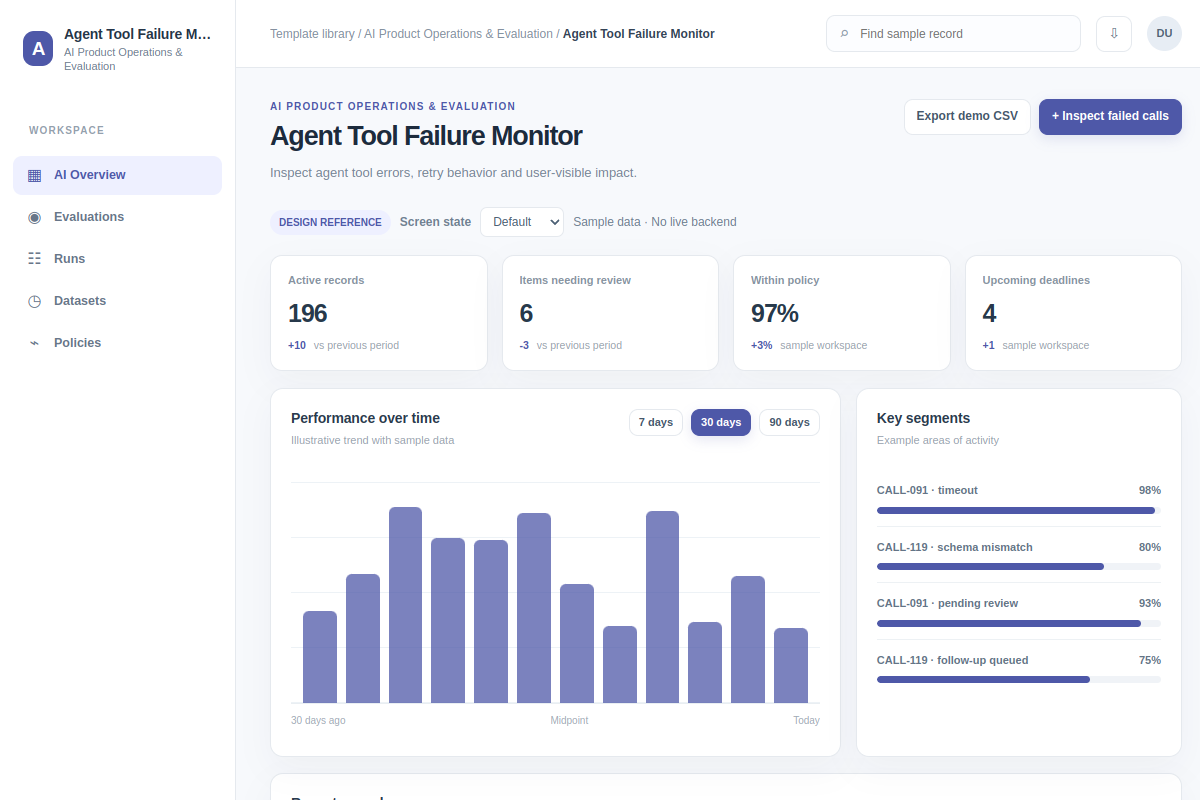Screen dimensions: 1200x800
Task: Open the Within policy card
Action: [842, 313]
